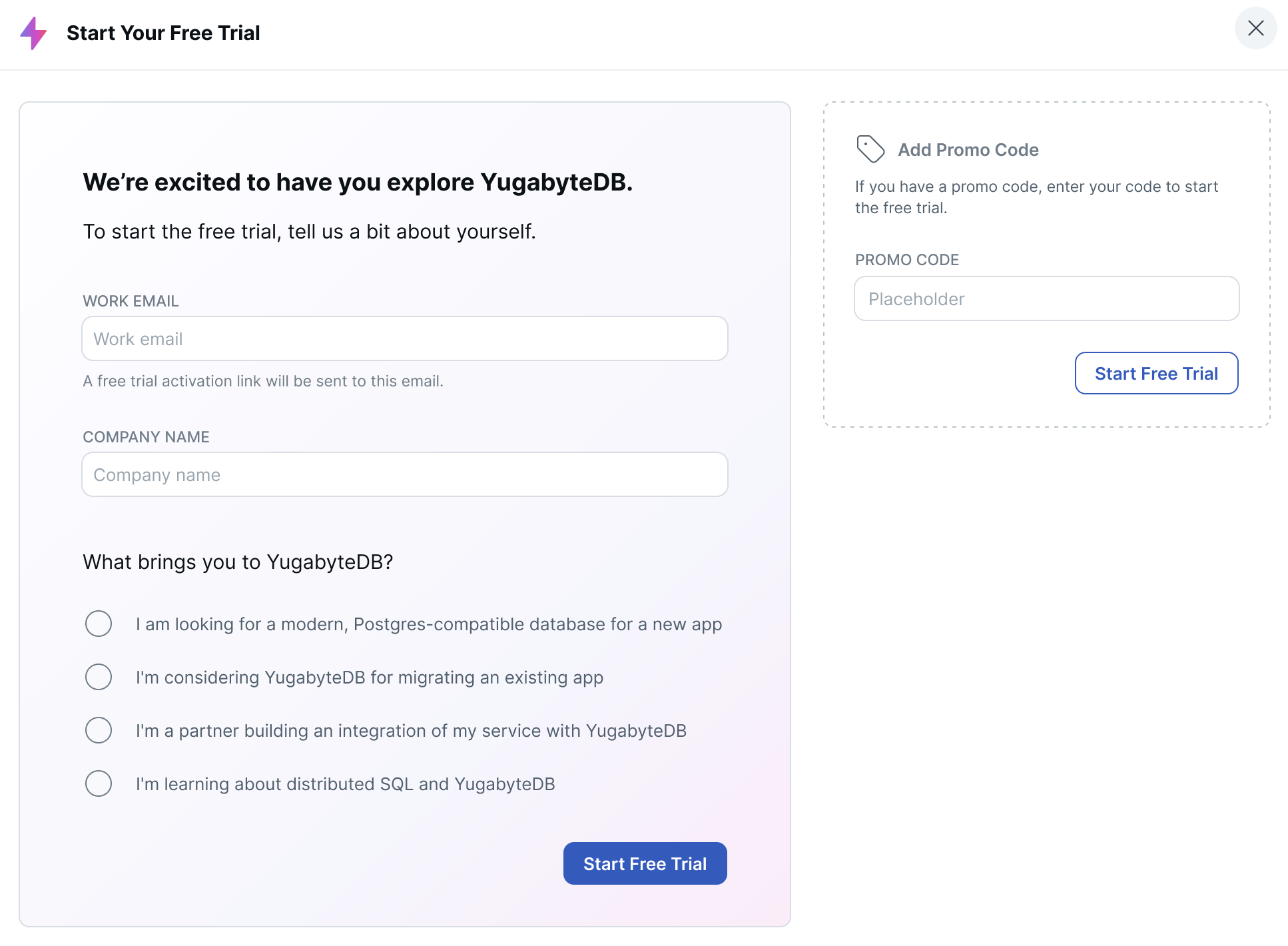Click the Promo Code placeholder field
The width and height of the screenshot is (1288, 946).
pyautogui.click(x=1046, y=298)
